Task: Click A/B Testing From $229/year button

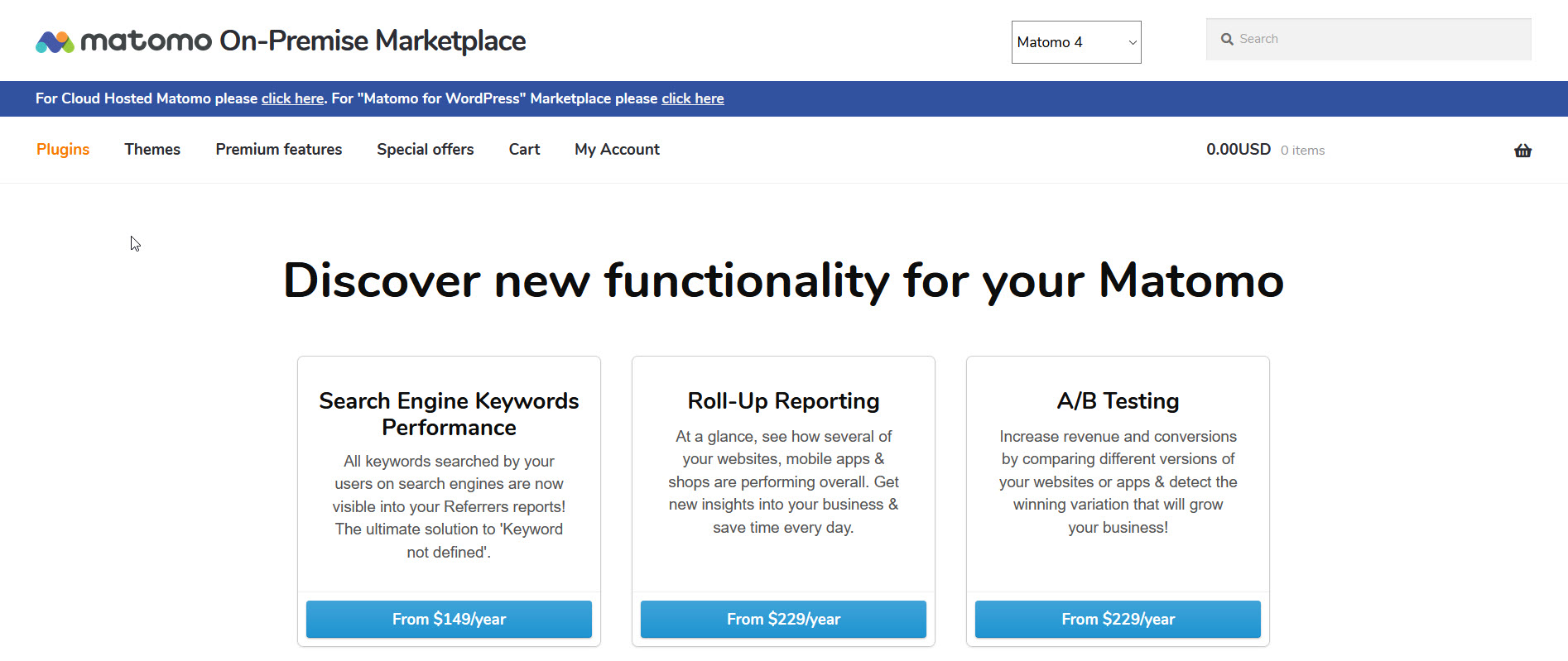Action: pos(1118,620)
